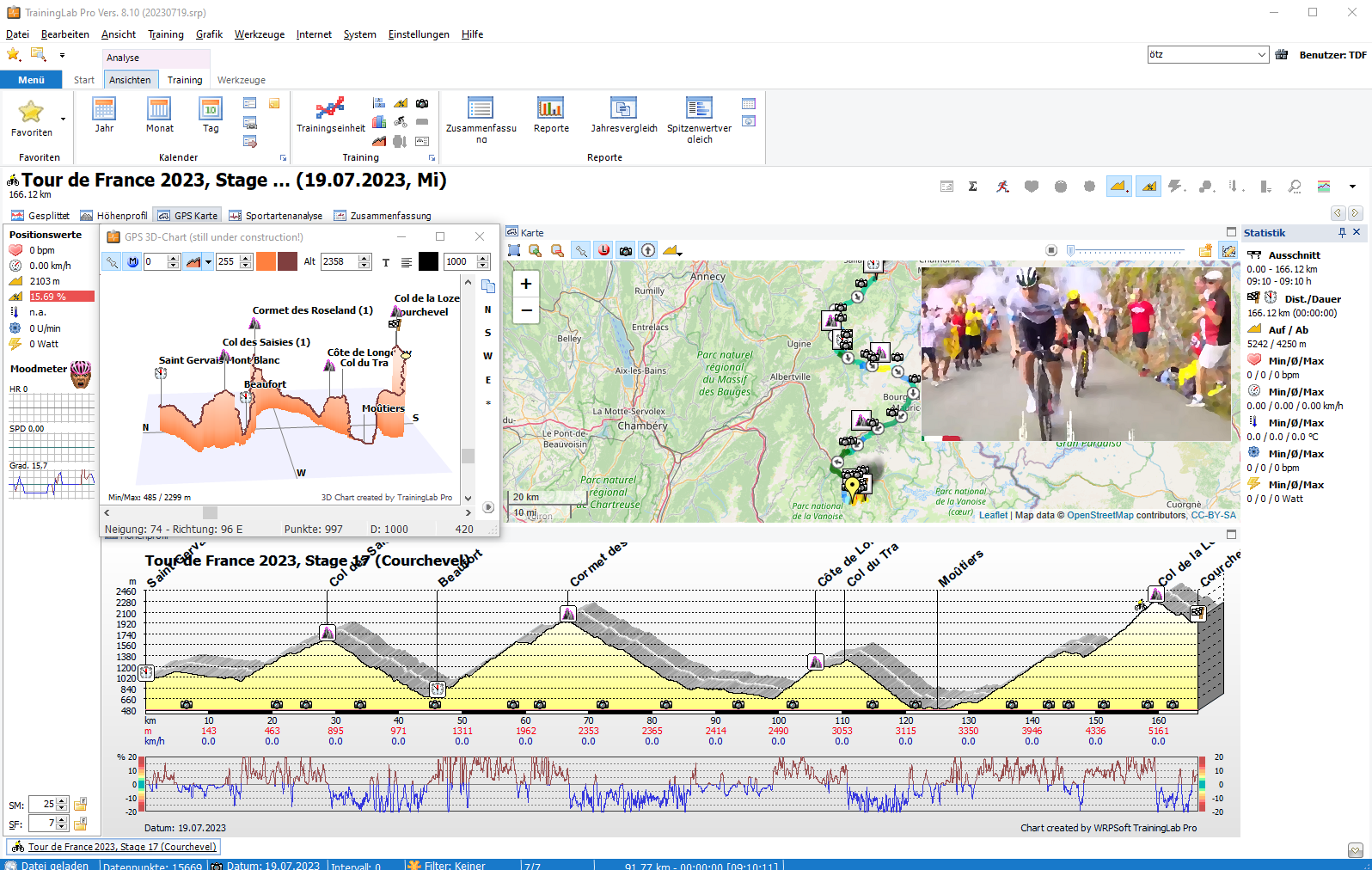Toggle the blue circle button in 3D-Chart toolbar
This screenshot has width=1372, height=870.
click(133, 262)
